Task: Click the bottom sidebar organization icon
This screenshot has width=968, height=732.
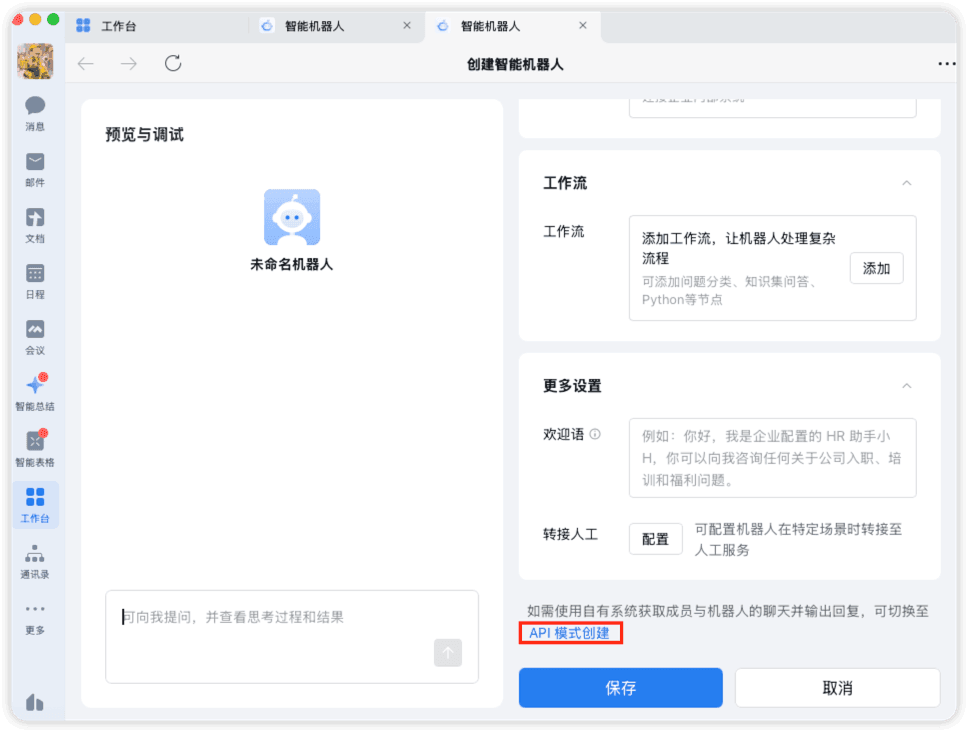Action: click(35, 702)
